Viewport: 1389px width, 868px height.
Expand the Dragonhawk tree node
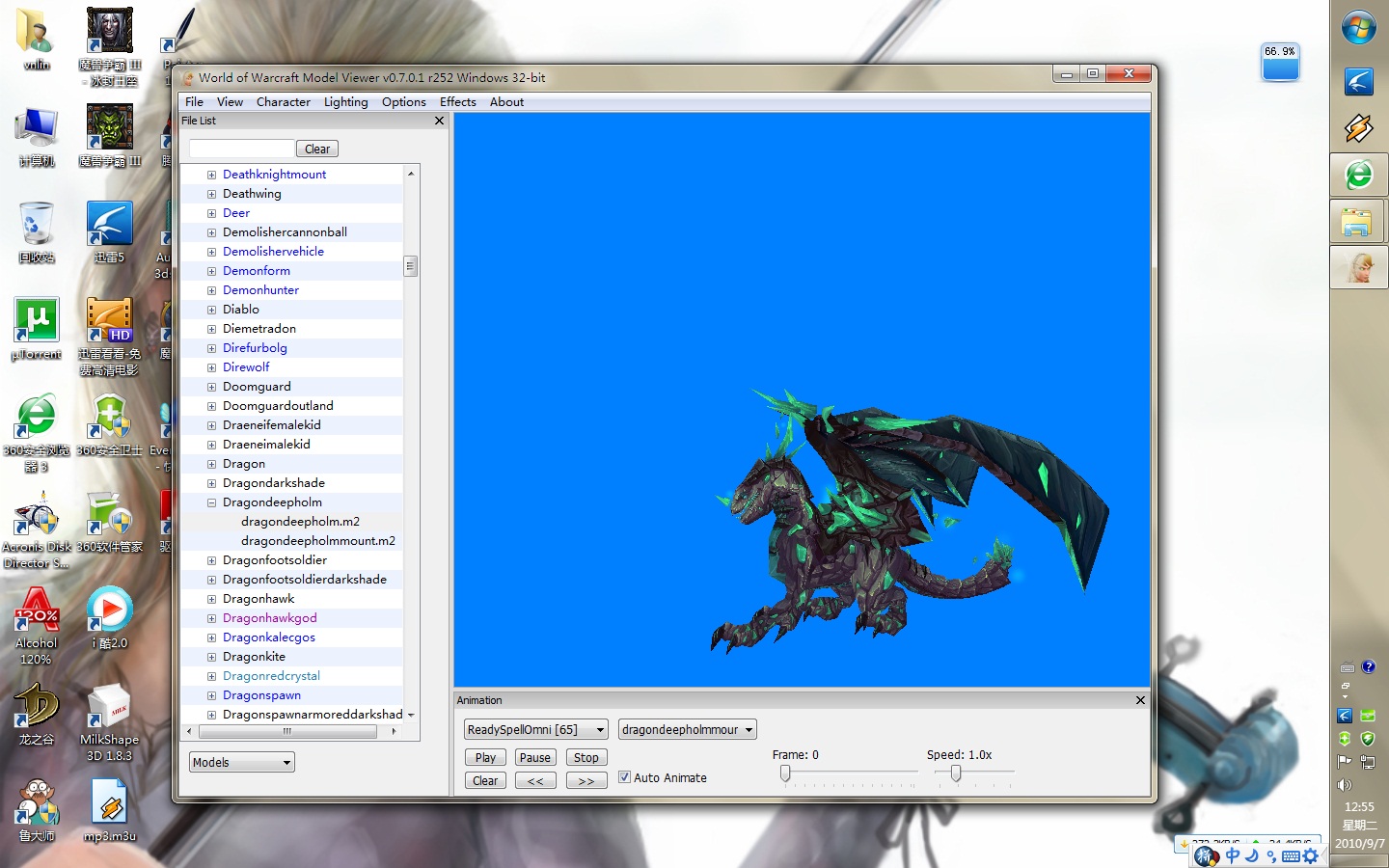click(x=211, y=599)
